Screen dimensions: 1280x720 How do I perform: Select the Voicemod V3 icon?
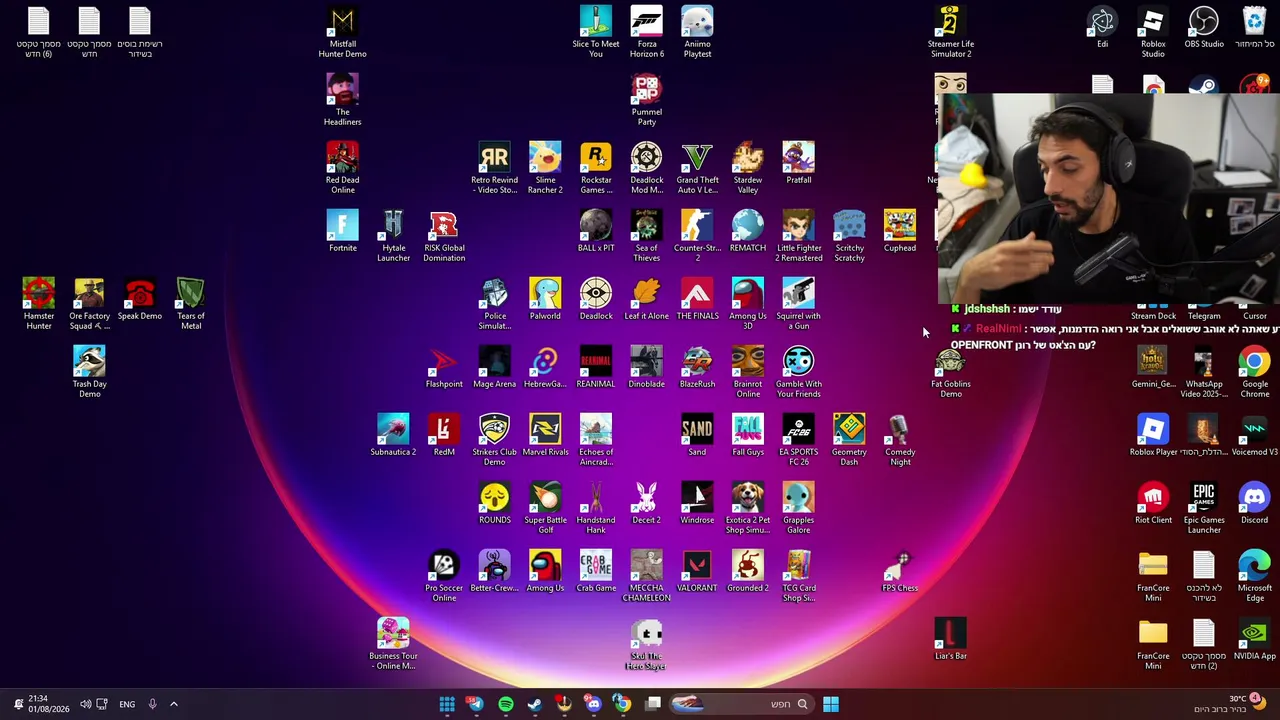1254,435
